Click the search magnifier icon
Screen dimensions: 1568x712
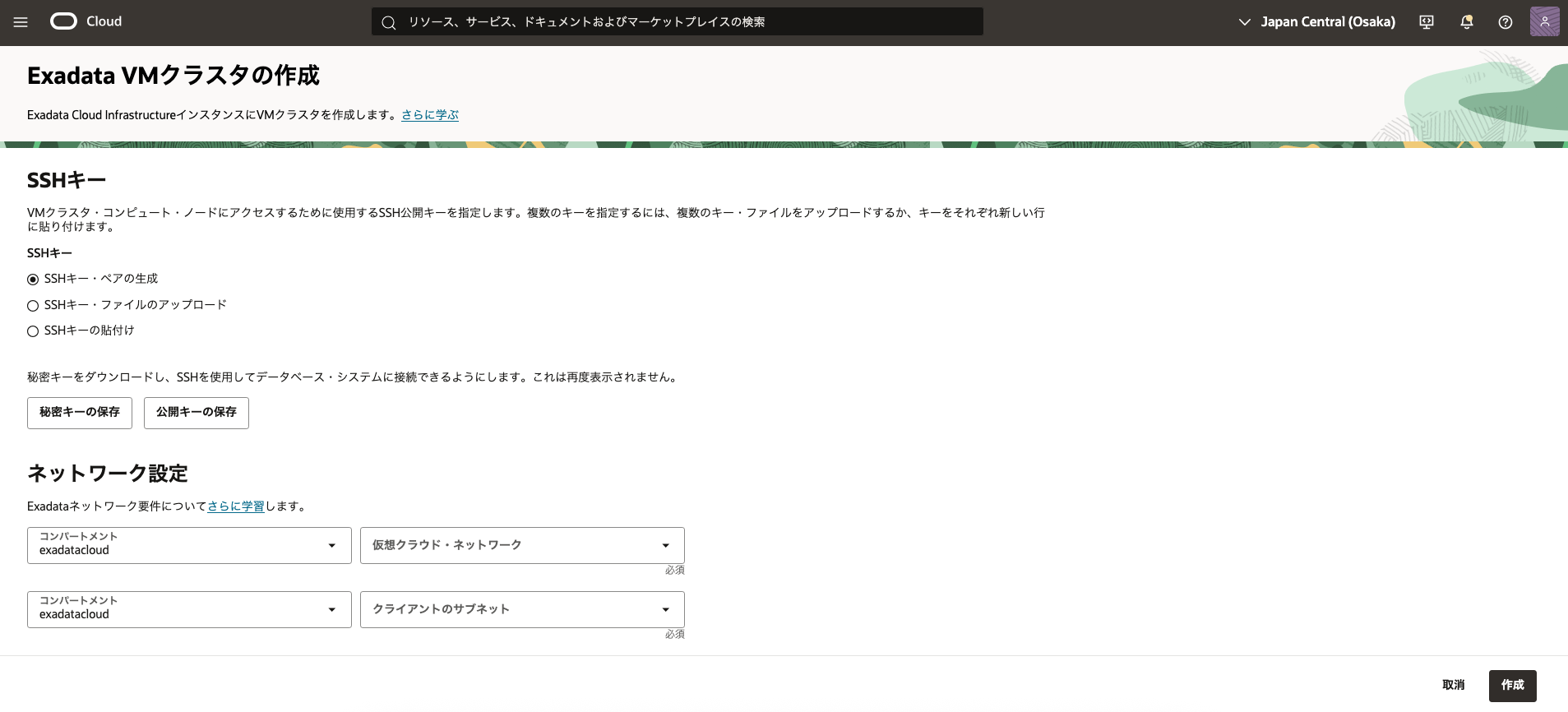tap(389, 22)
